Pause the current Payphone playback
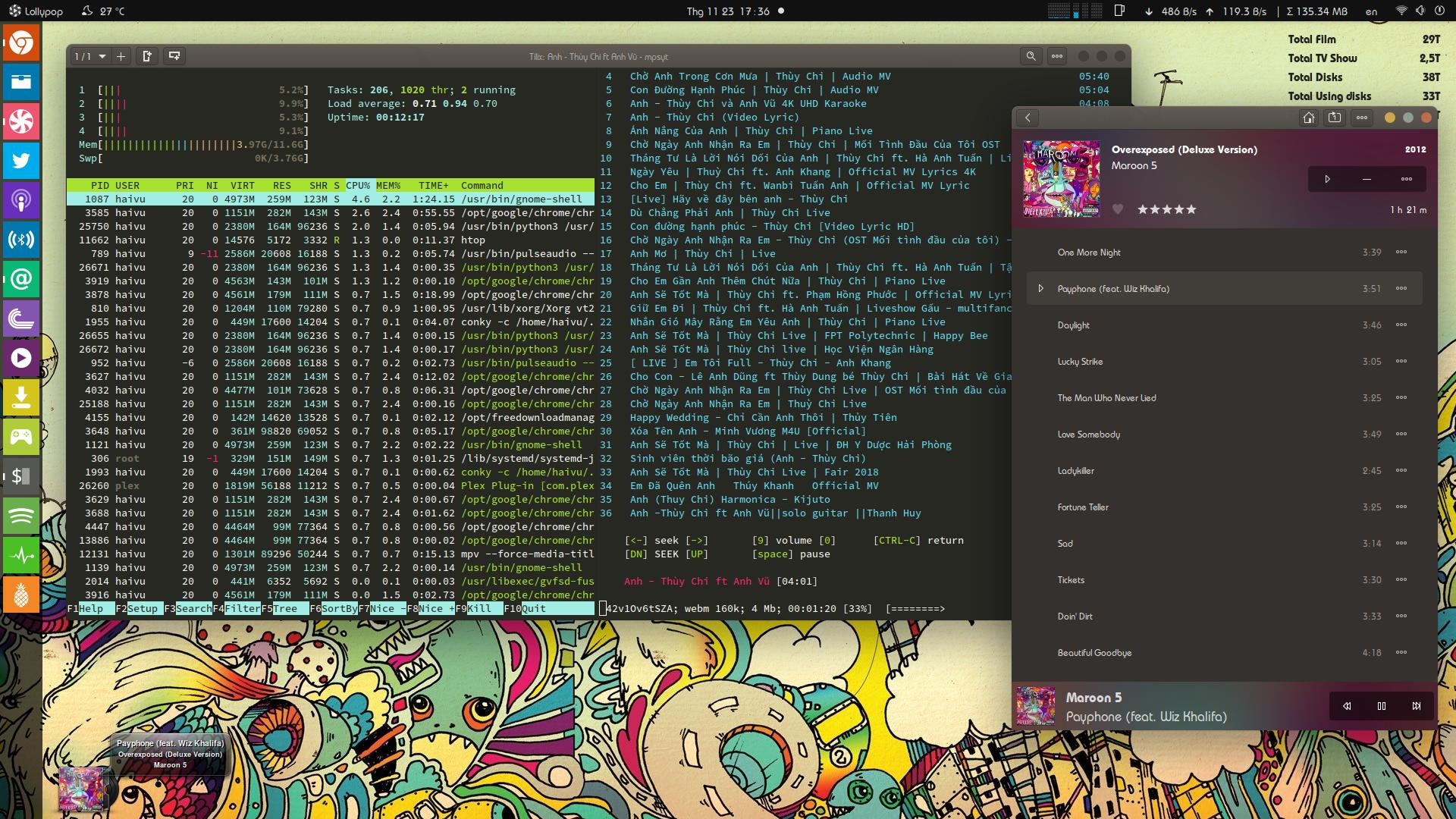Viewport: 1456px width, 819px height. coord(1382,706)
